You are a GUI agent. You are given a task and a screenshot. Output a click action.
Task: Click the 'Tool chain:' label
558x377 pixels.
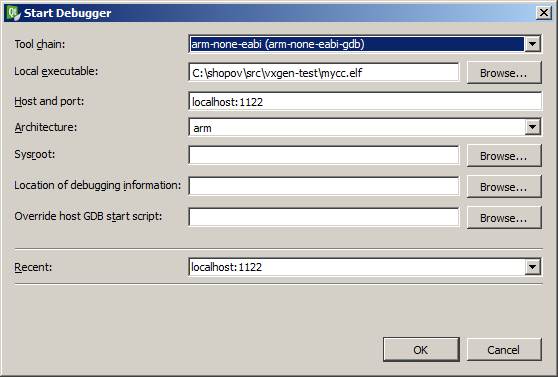pyautogui.click(x=40, y=44)
